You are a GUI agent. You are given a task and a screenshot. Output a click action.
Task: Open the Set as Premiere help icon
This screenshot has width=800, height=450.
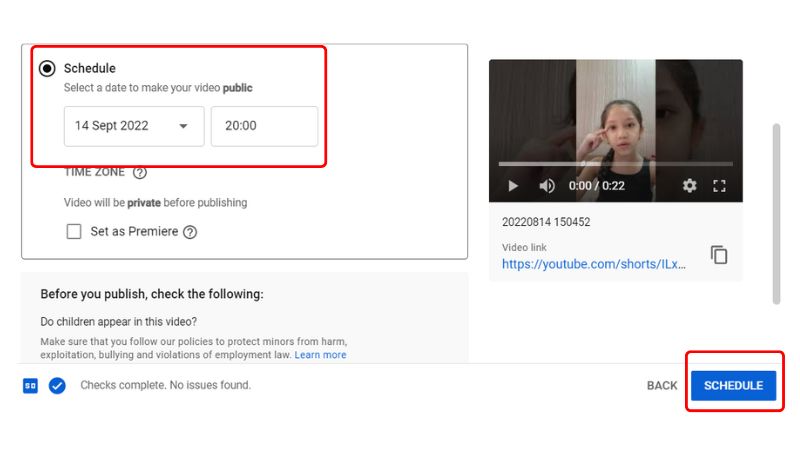point(190,232)
